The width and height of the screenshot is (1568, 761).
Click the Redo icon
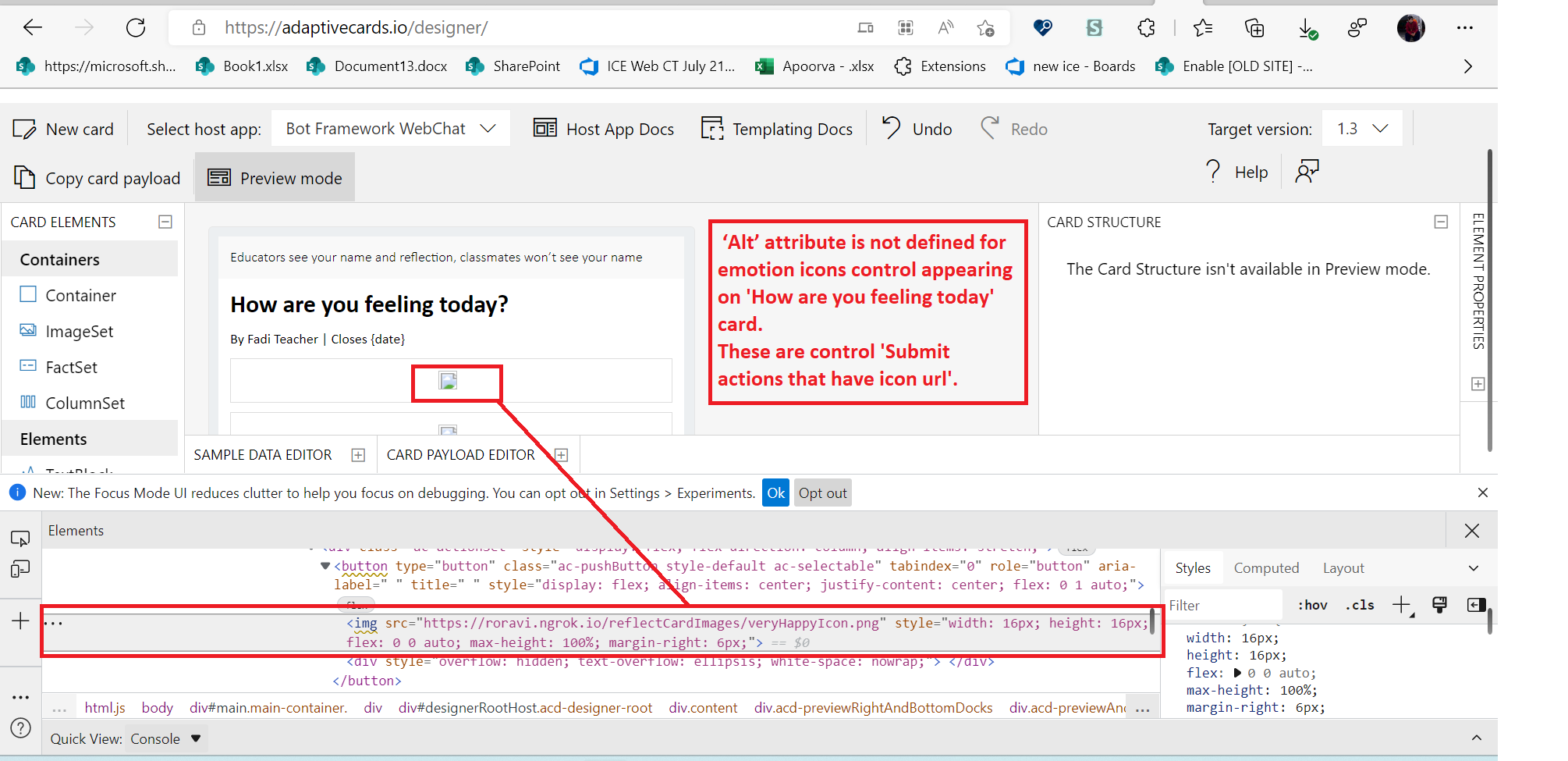coord(989,127)
